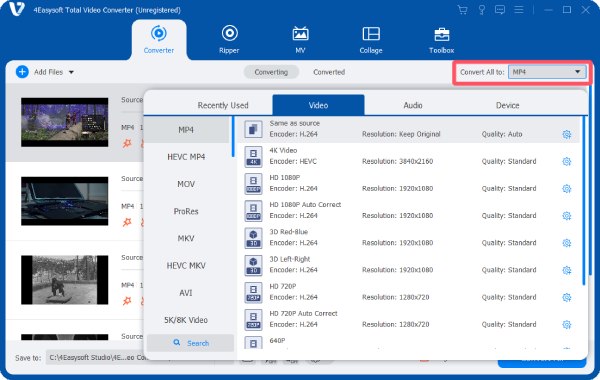Open settings gear for 3D Red-Blue
The image size is (600, 380).
[567, 243]
